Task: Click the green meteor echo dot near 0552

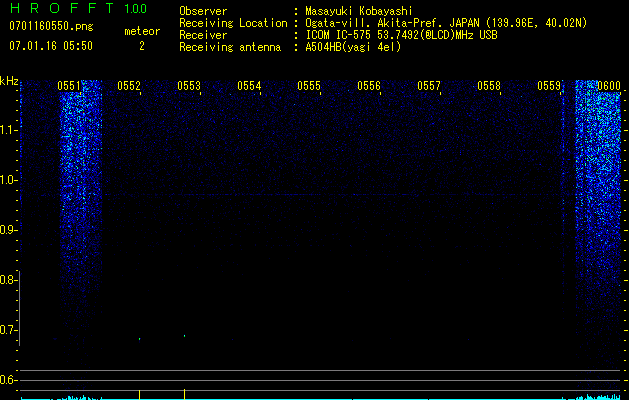Action: (140, 339)
